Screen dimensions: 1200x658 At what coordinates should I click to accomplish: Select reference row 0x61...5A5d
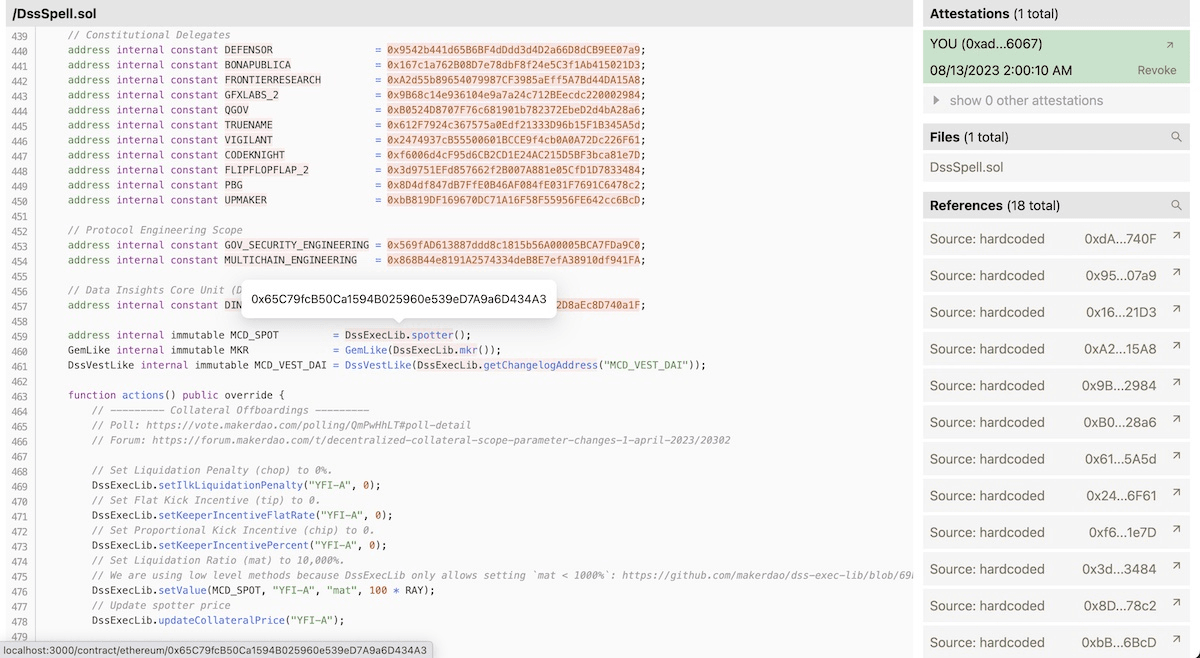coord(1055,459)
